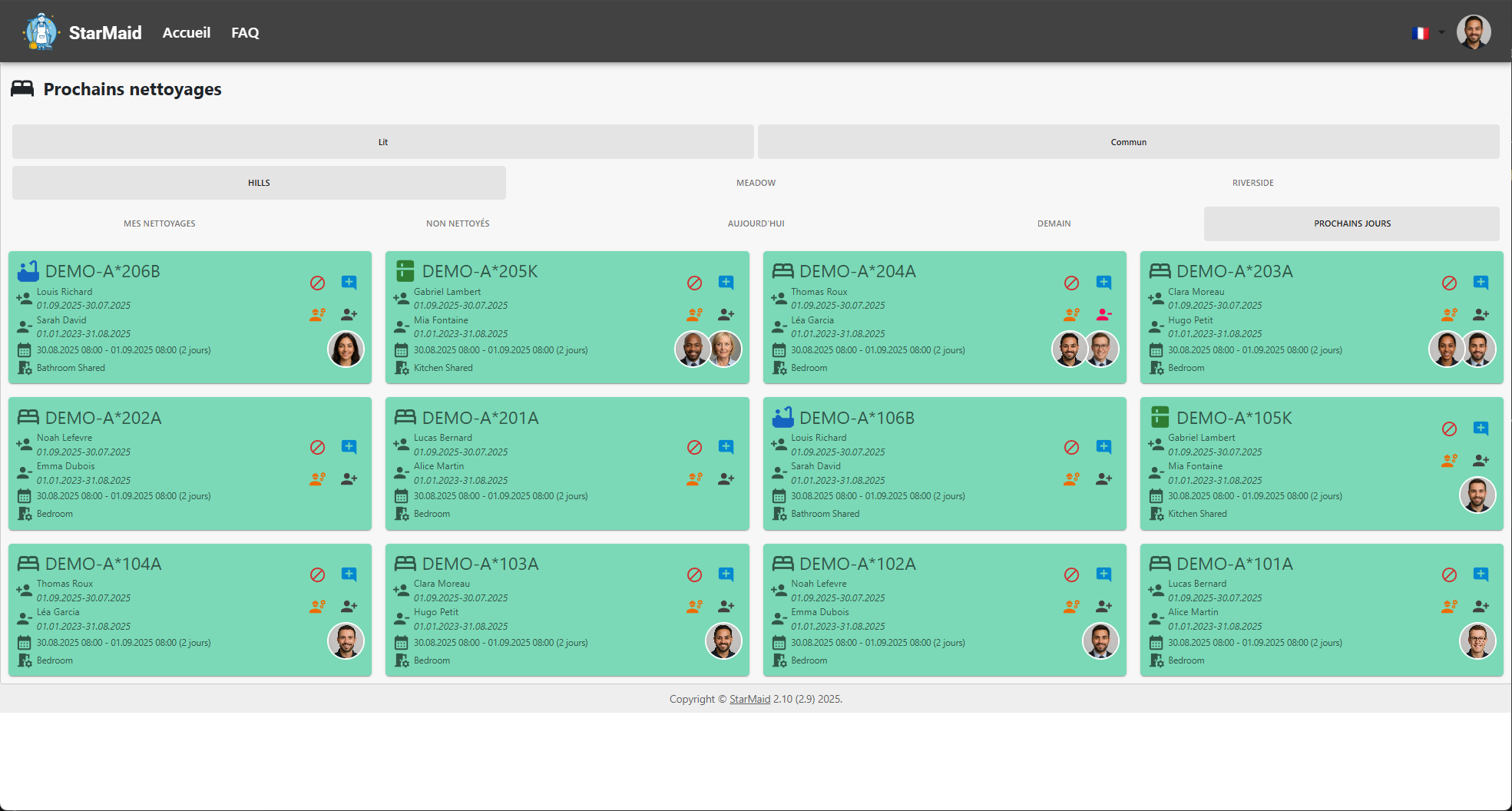Show the MES NETTOYAGES tab
1512x811 pixels.
(160, 223)
